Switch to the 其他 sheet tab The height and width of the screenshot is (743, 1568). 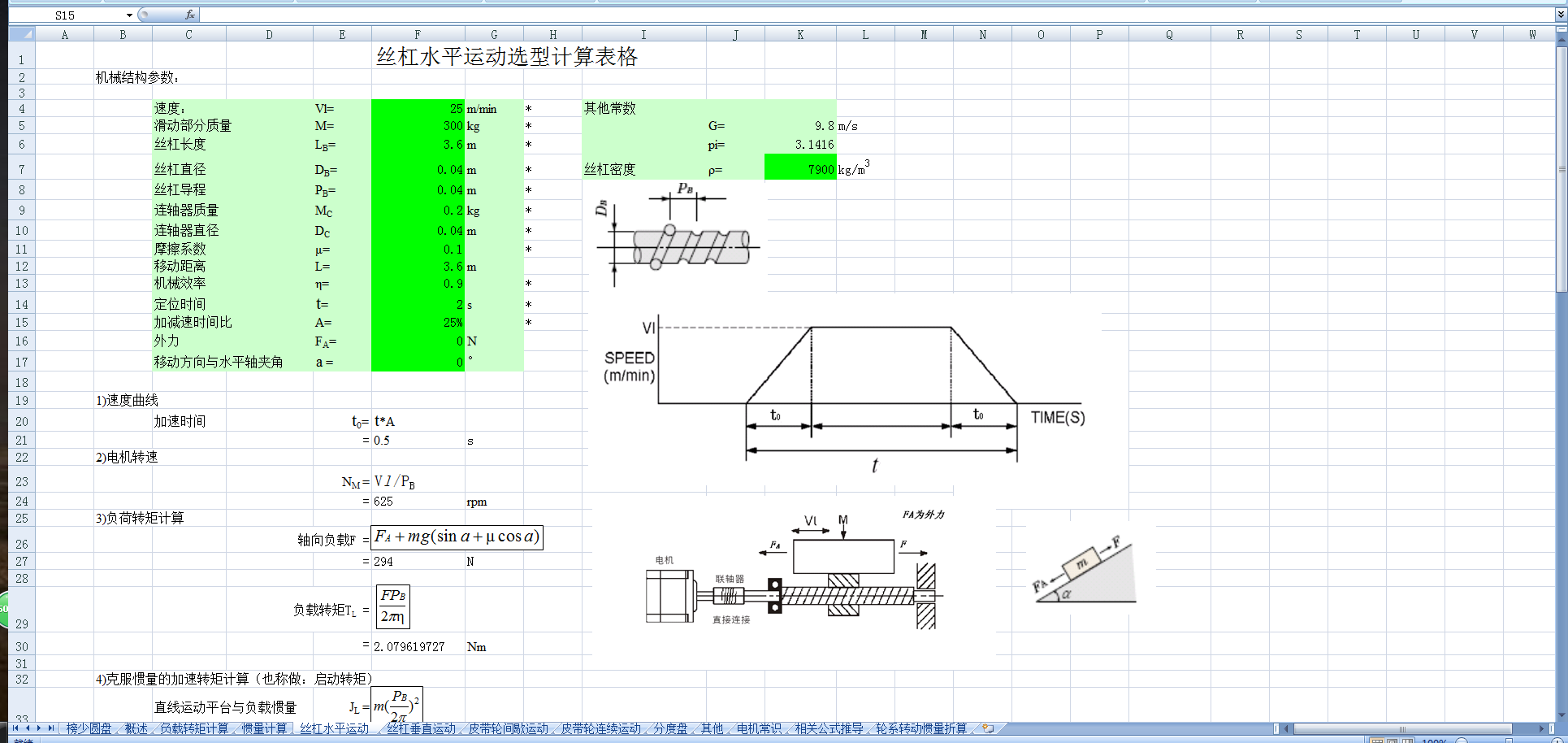point(712,728)
